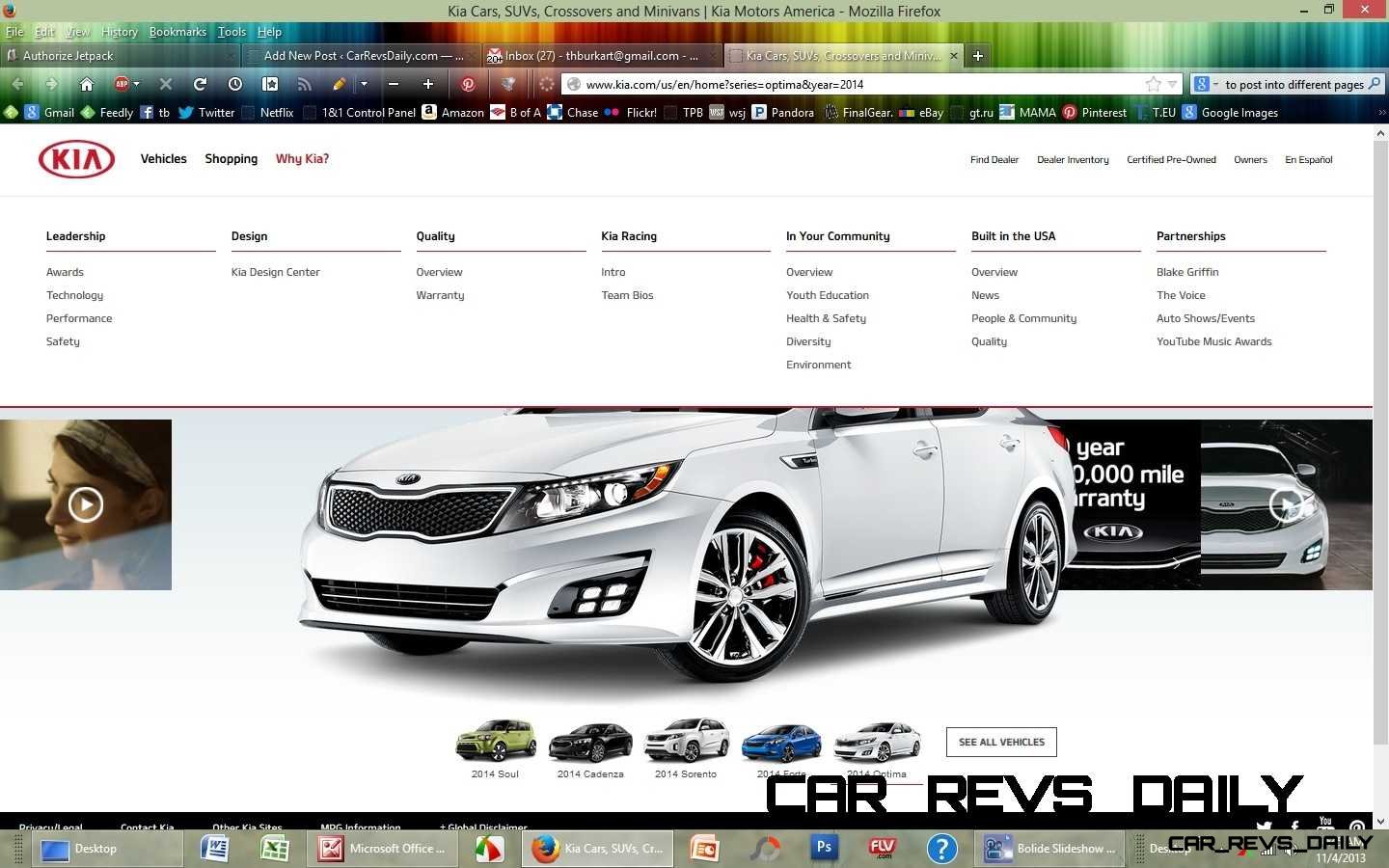Click SEE ALL VEHICLES button
This screenshot has height=868, width=1389.
[1001, 742]
